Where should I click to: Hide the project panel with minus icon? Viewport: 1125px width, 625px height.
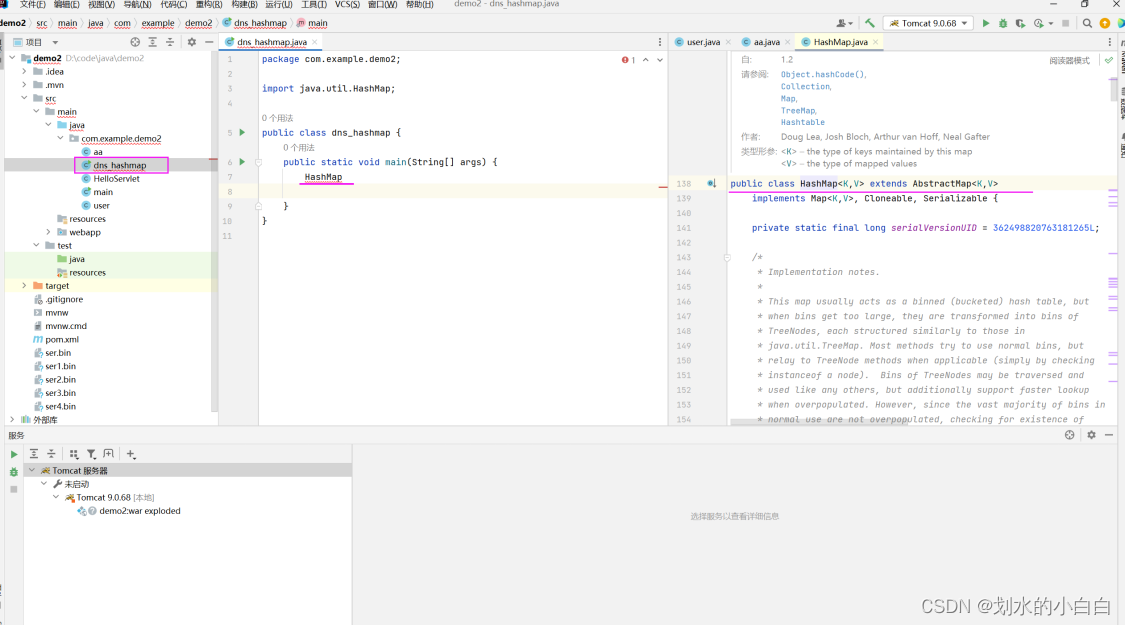(209, 42)
